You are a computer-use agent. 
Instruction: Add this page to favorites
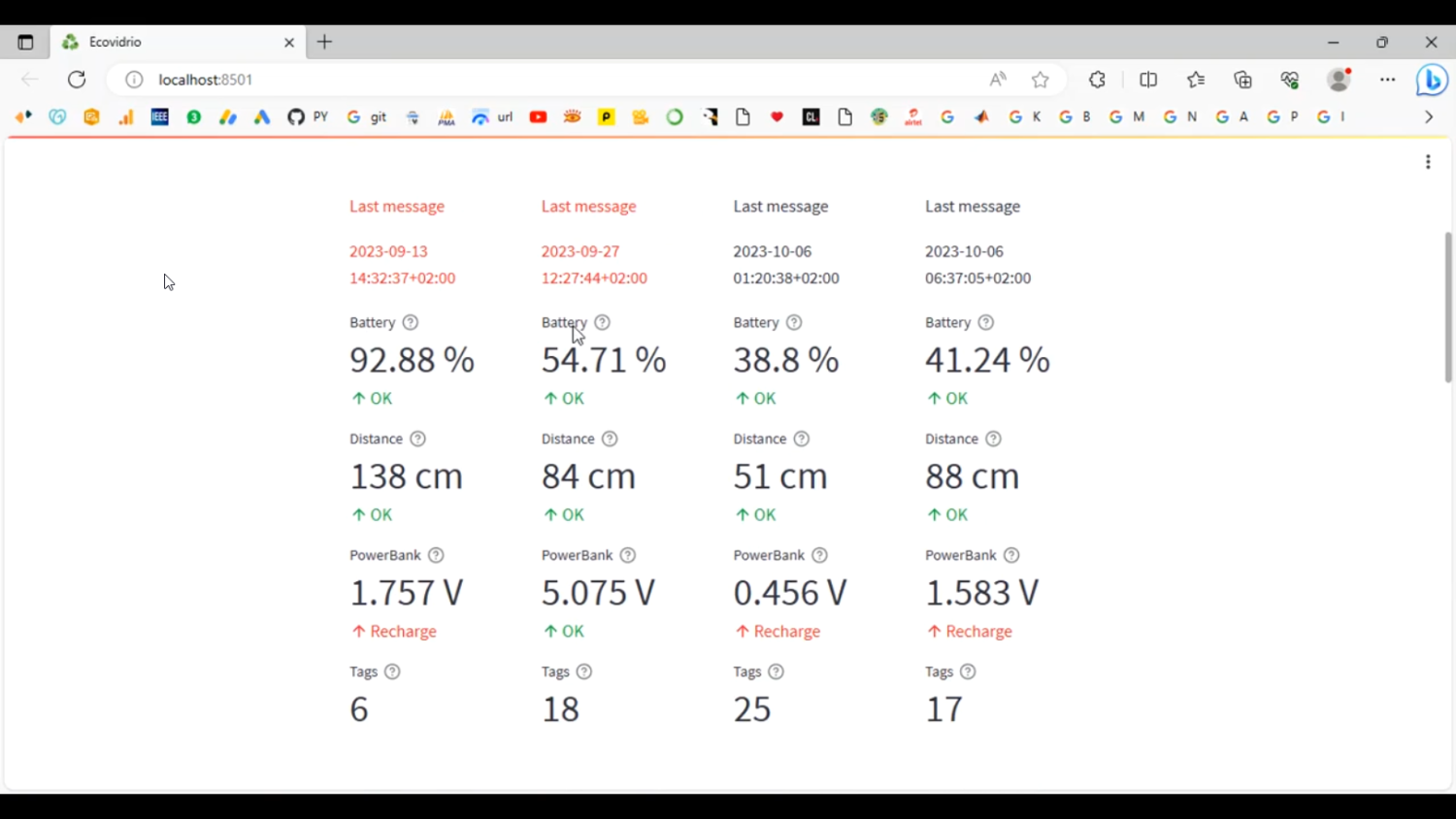coord(1041,80)
